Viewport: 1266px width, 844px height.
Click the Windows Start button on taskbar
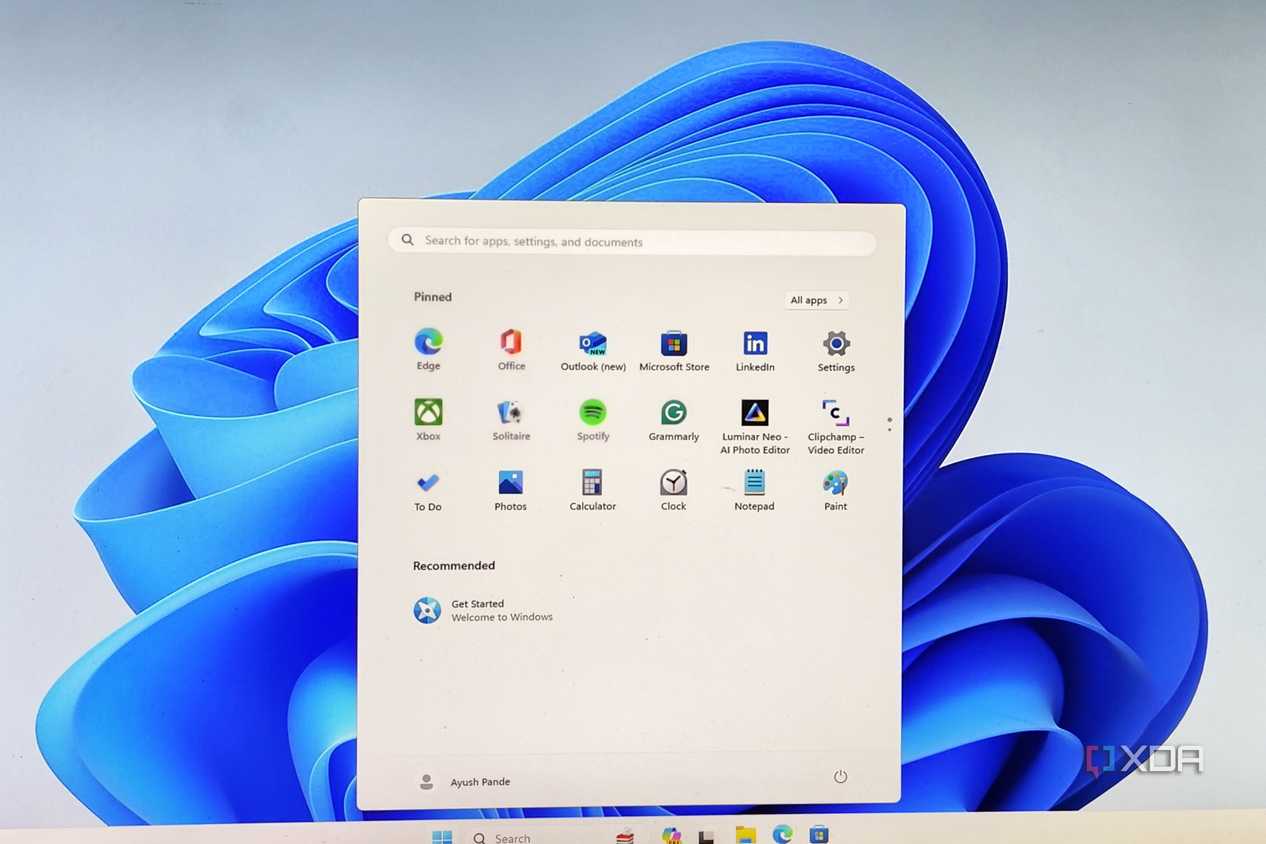pos(442,837)
